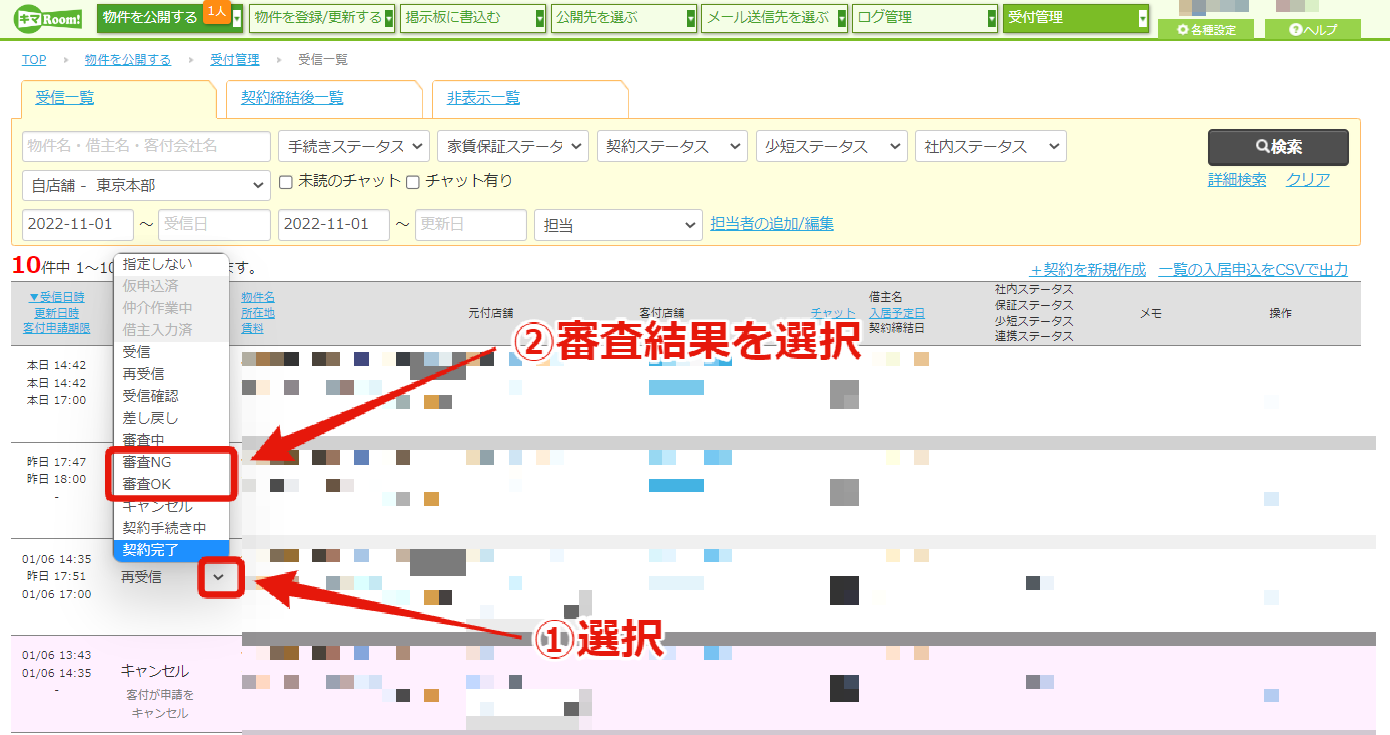
Task: Sort by 物件名 column header
Action: [258, 297]
